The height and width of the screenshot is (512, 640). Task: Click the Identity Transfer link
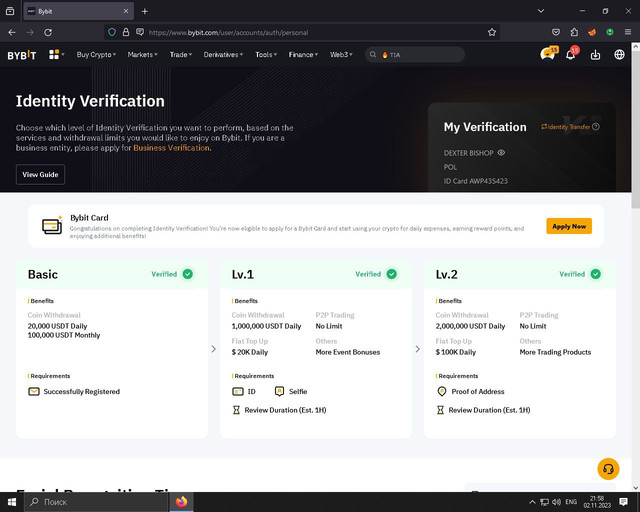coord(566,127)
